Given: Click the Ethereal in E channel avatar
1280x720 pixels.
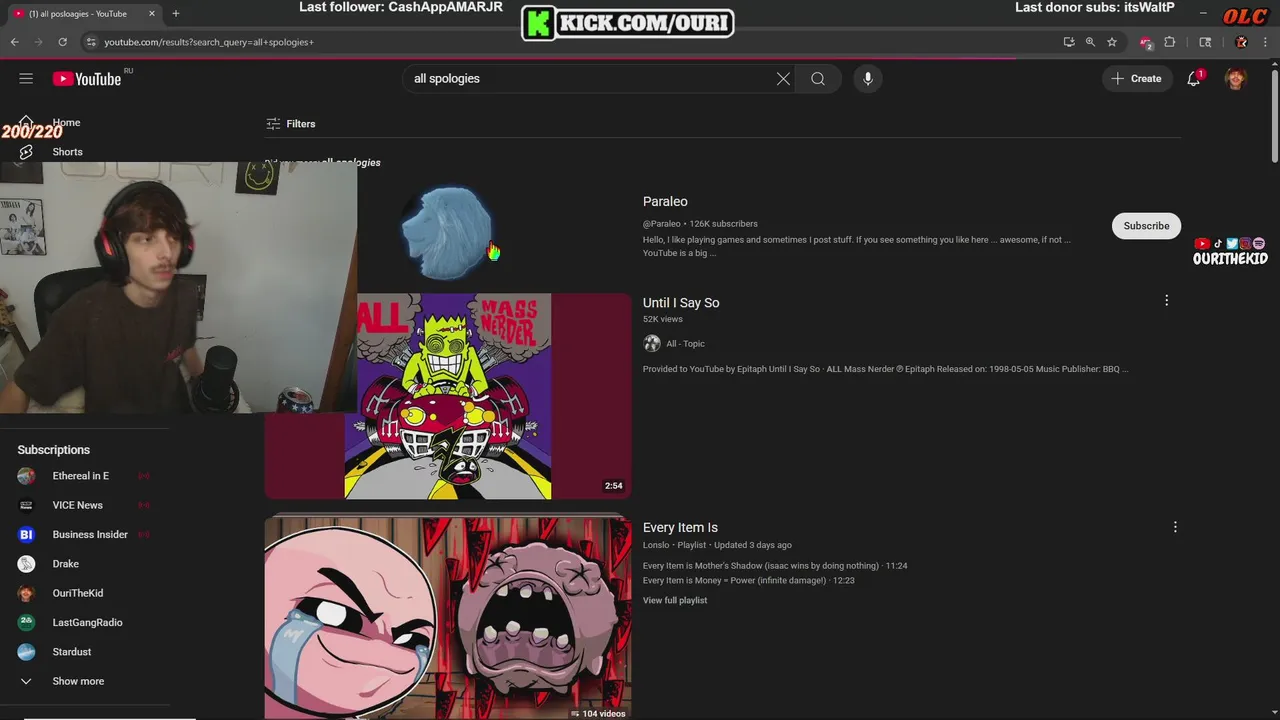Looking at the screenshot, I should 26,476.
